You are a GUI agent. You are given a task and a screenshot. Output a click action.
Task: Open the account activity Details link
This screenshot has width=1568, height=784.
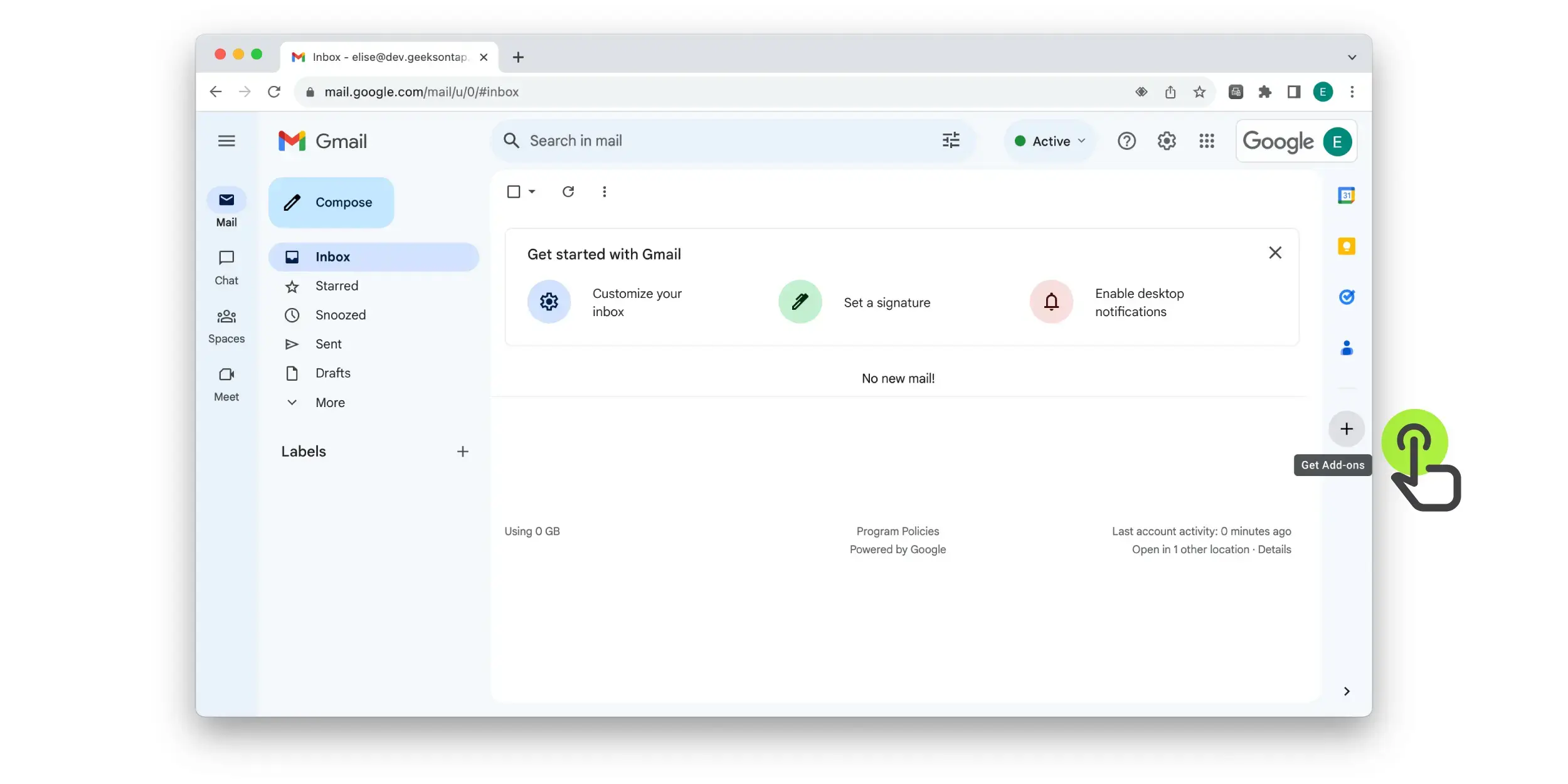click(x=1274, y=549)
